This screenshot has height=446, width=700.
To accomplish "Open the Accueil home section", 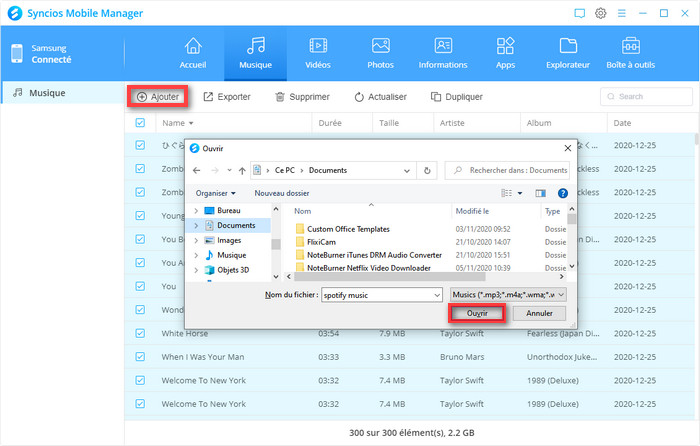I will tap(193, 52).
